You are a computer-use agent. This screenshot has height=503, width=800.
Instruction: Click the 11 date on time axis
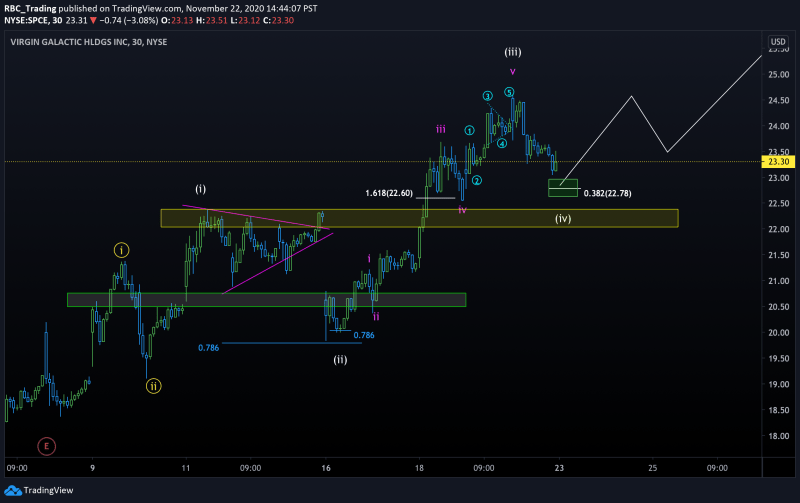click(186, 468)
